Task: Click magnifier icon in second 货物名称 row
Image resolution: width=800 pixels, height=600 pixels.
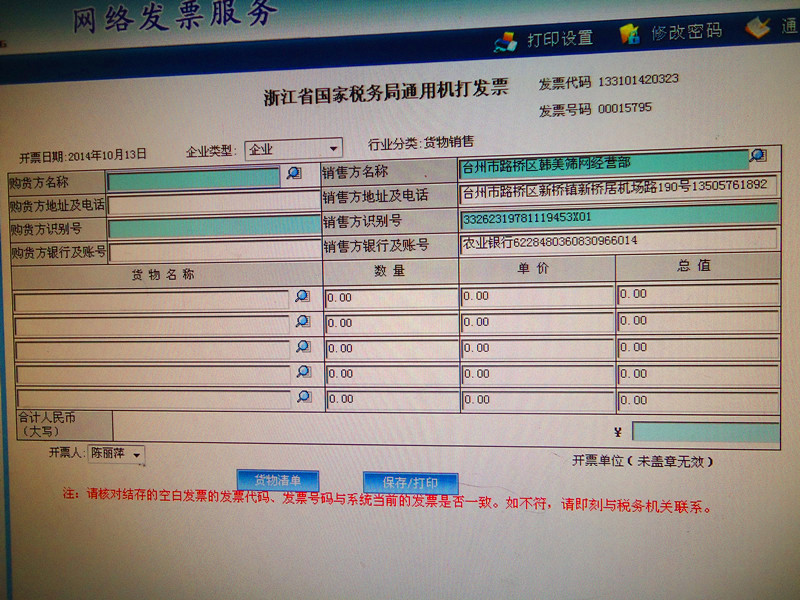Action: coord(303,321)
